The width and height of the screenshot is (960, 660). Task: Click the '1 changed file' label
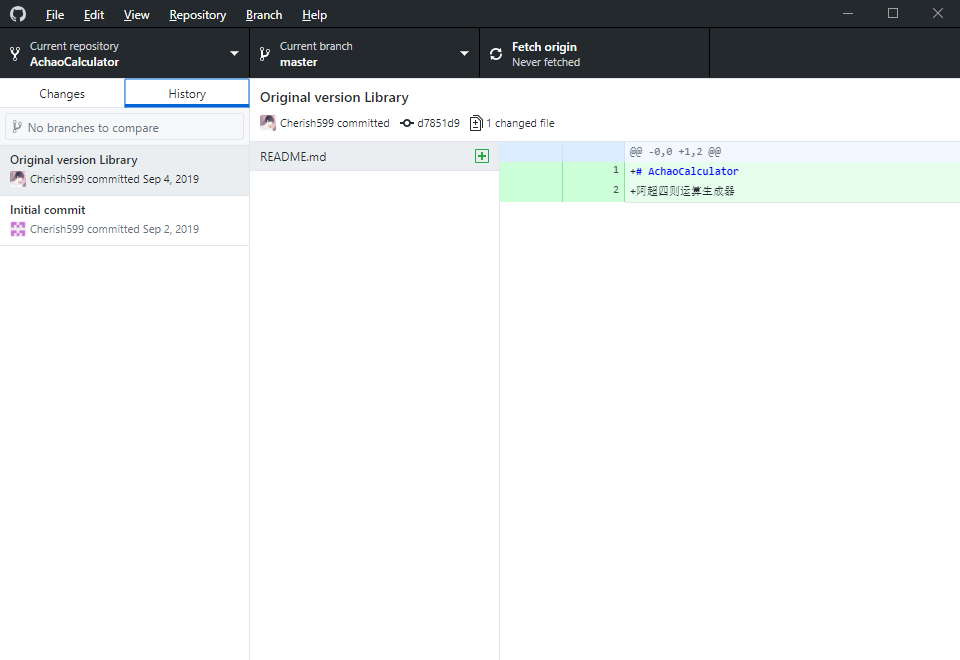[x=520, y=123]
